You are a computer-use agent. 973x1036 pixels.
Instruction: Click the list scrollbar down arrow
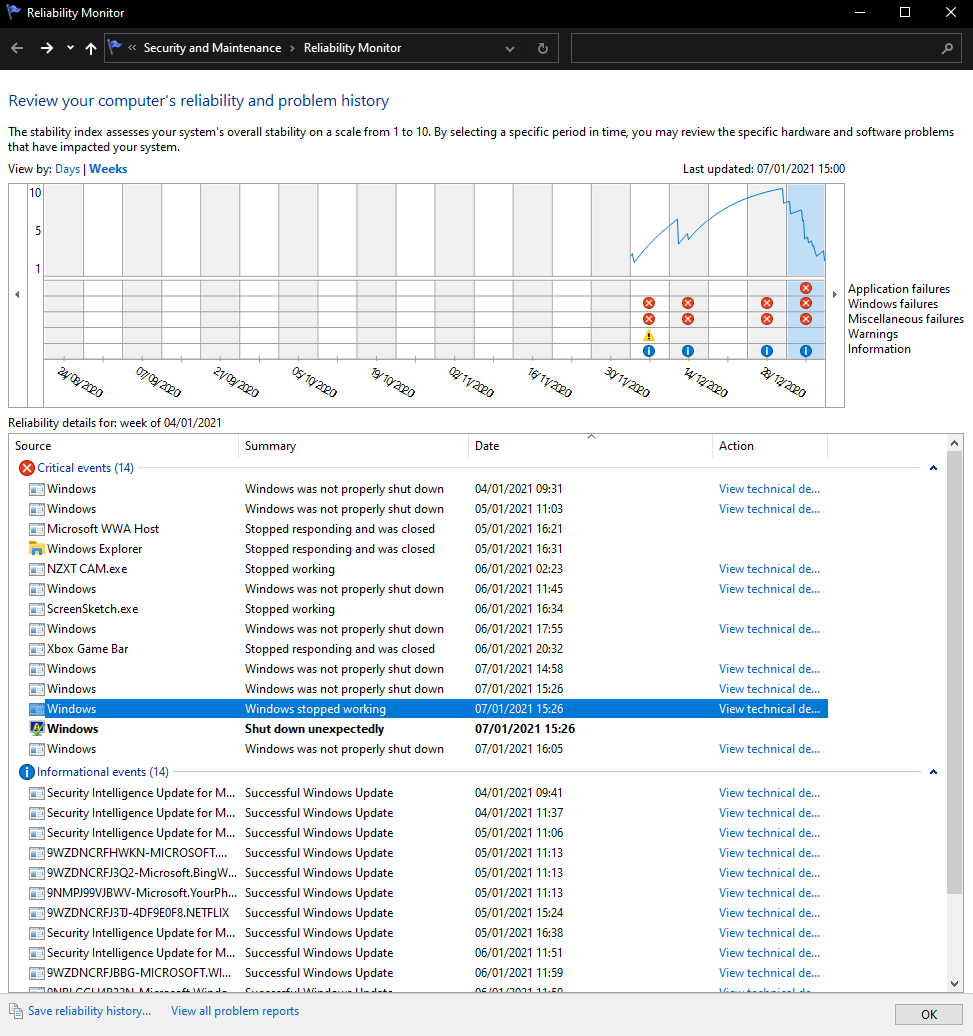pos(954,983)
